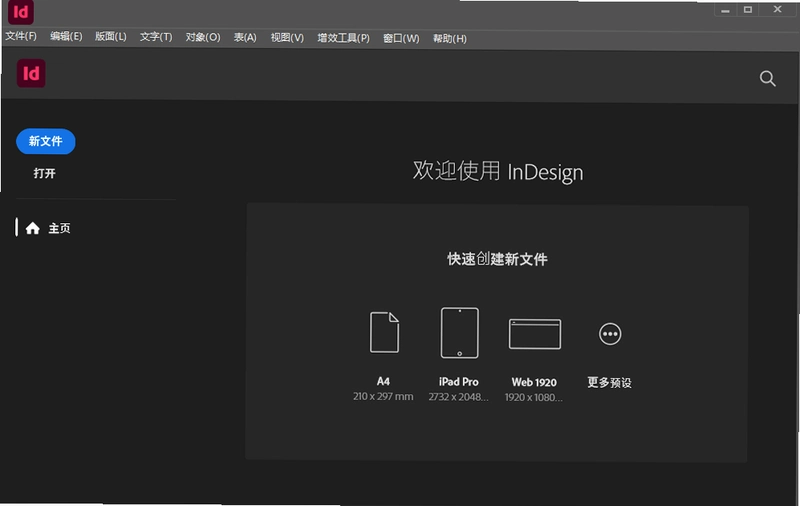Click the A4 preset name text
This screenshot has width=800, height=506.
383,382
